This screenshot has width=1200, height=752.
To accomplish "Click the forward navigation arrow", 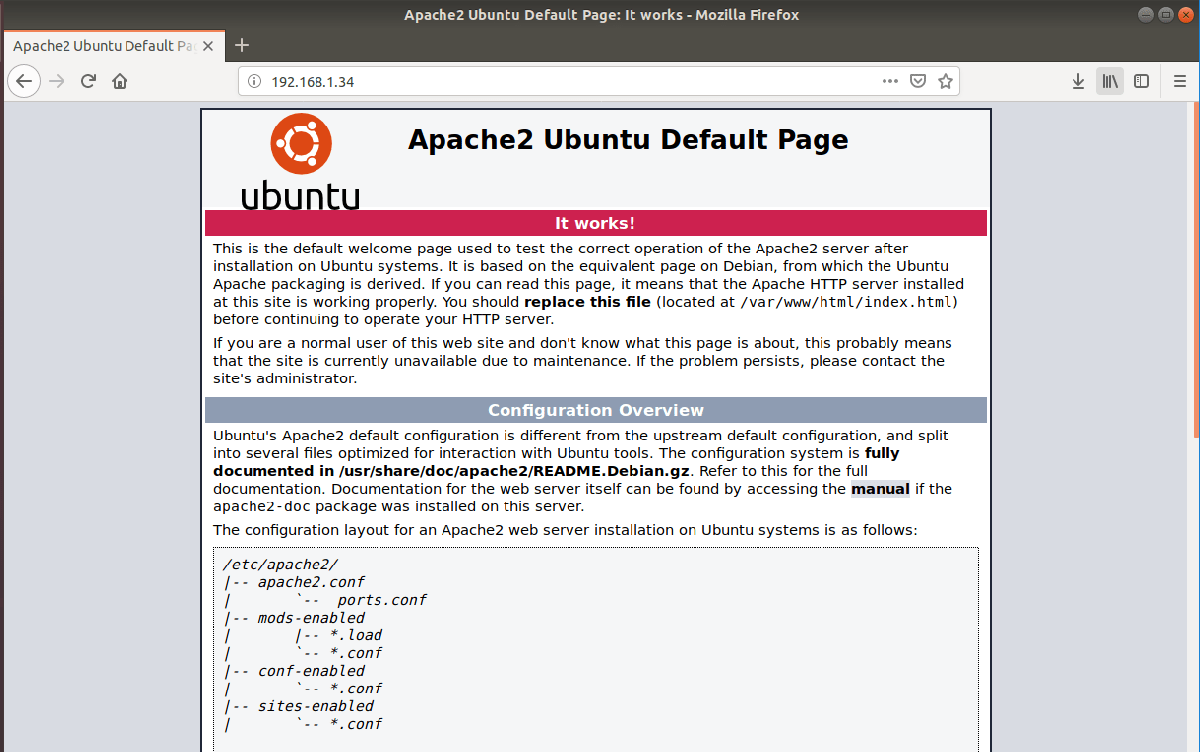I will click(56, 81).
